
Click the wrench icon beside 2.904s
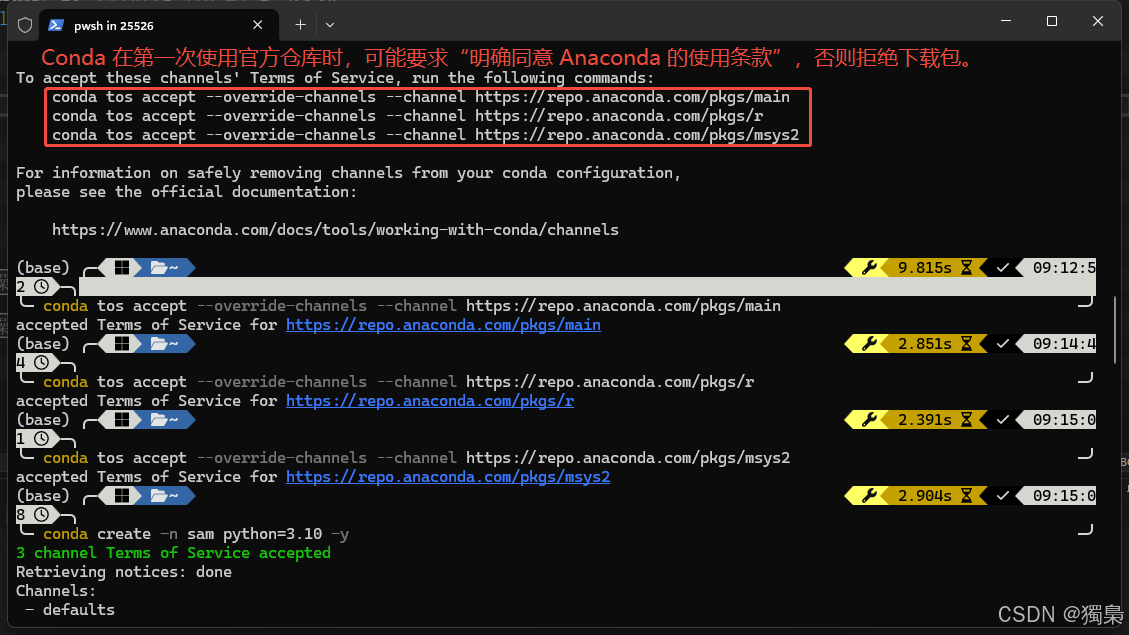[869, 496]
